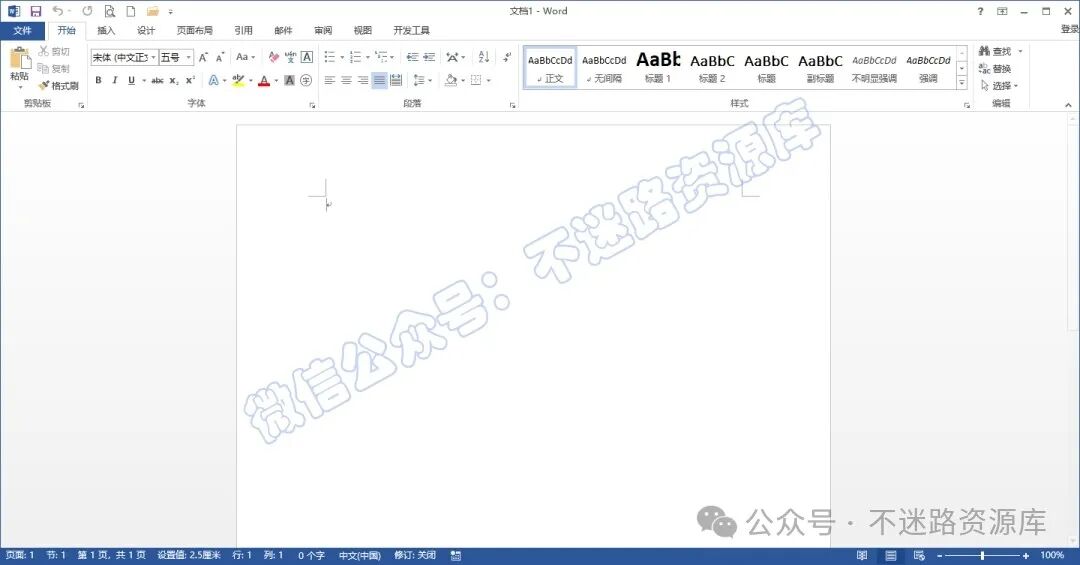This screenshot has height=565, width=1080.
Task: Click 修订: 关闭 track changes status
Action: [x=415, y=555]
